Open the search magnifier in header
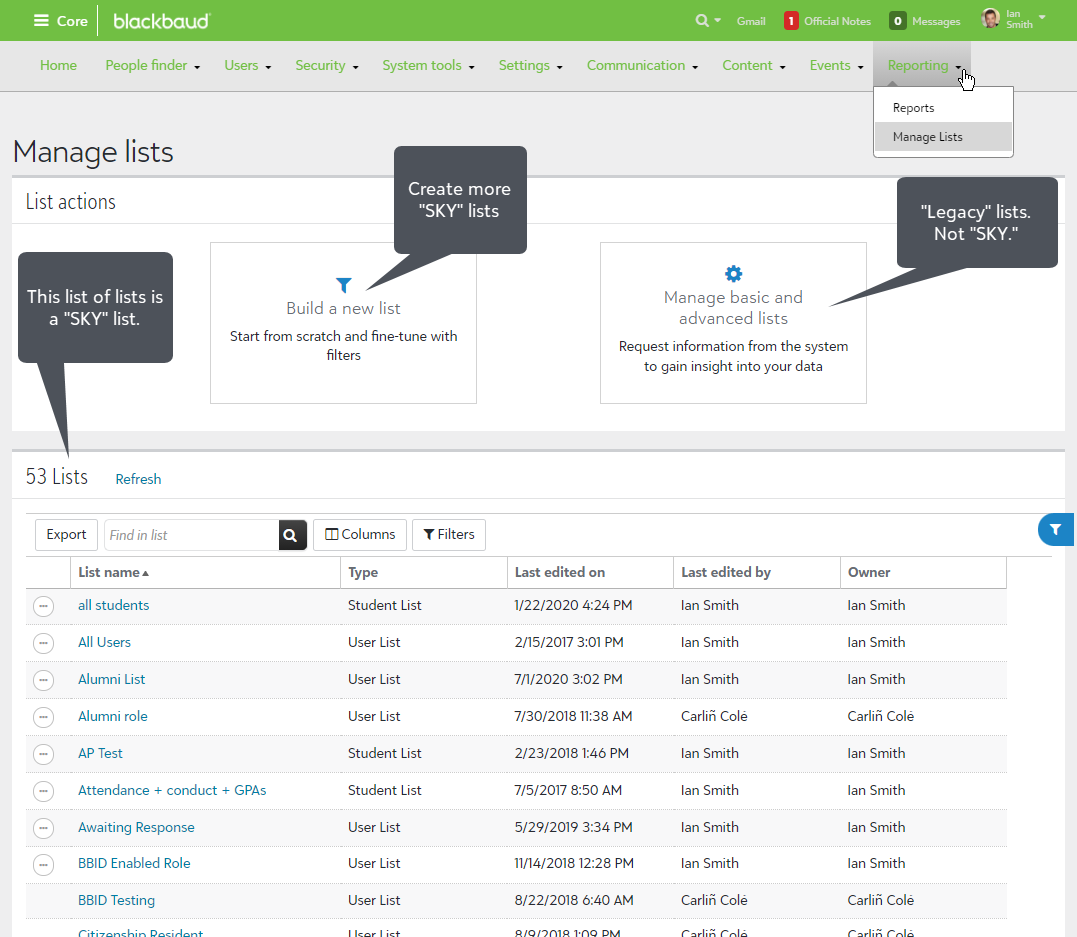Screen dimensions: 1077x937 coord(702,21)
